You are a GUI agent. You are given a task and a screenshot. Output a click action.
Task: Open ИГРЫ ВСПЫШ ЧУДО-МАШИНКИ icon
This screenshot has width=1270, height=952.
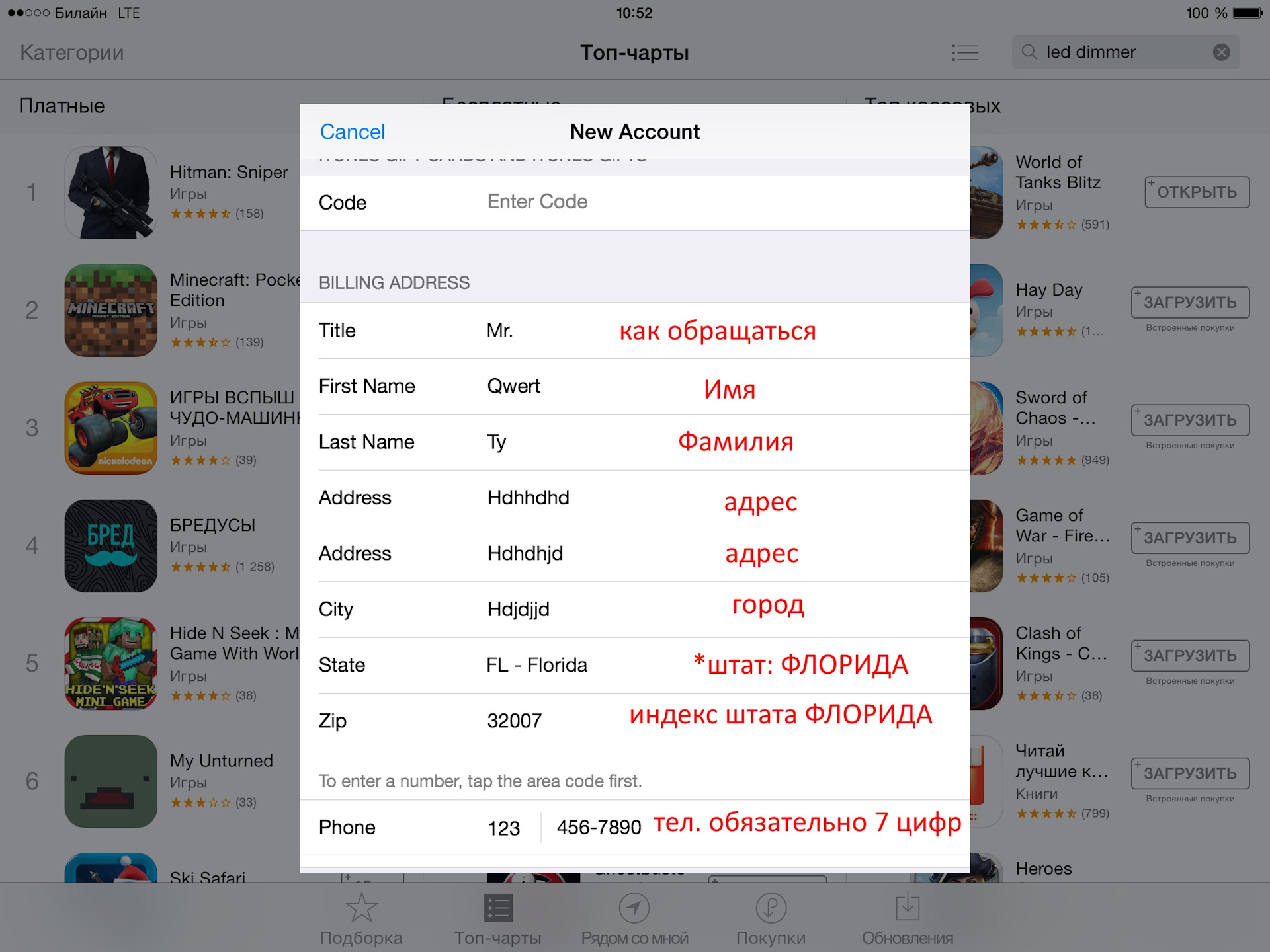tap(111, 428)
